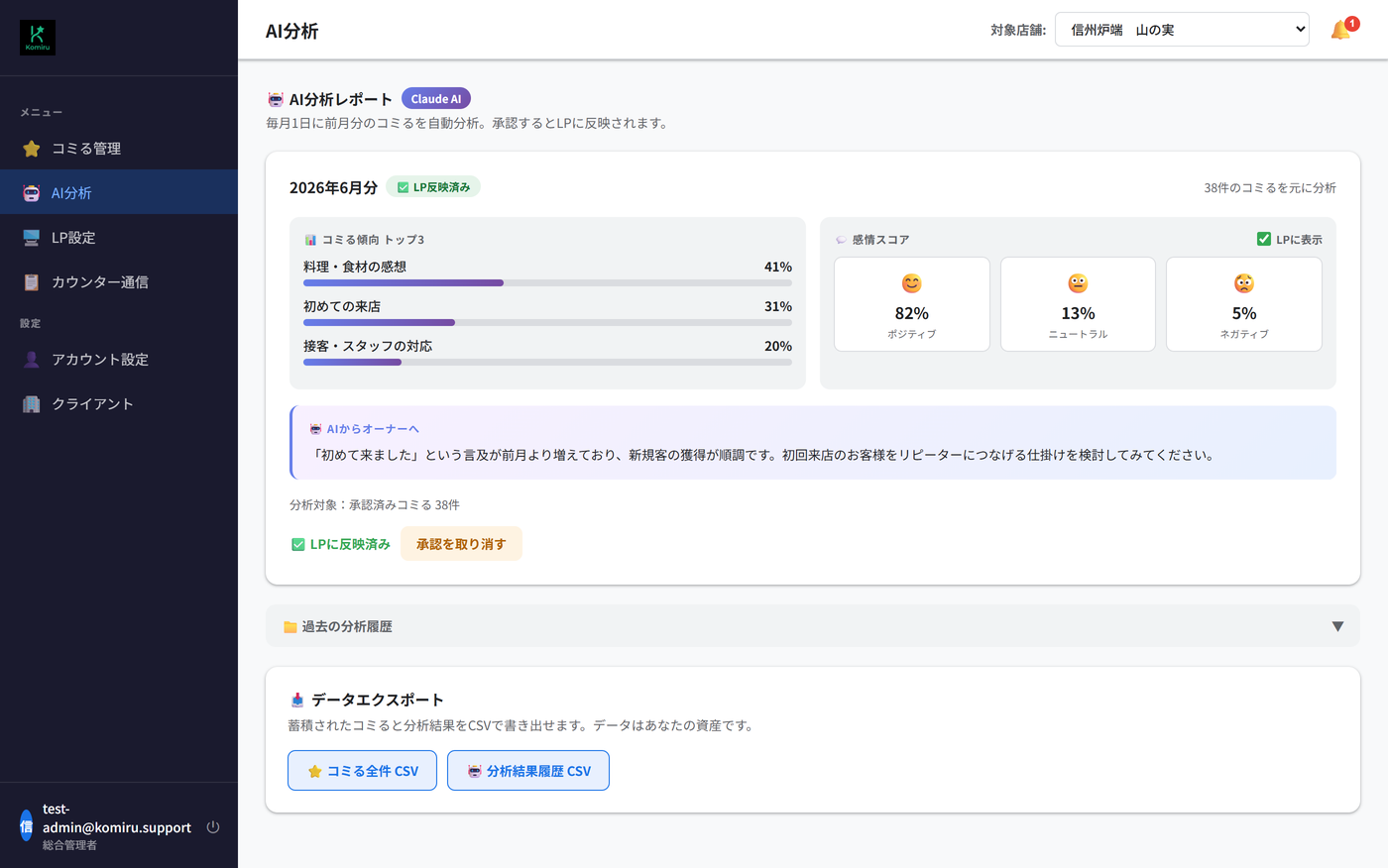Click the robot icon beside AIからオーナーへ
The width and height of the screenshot is (1388, 868).
pyautogui.click(x=316, y=429)
